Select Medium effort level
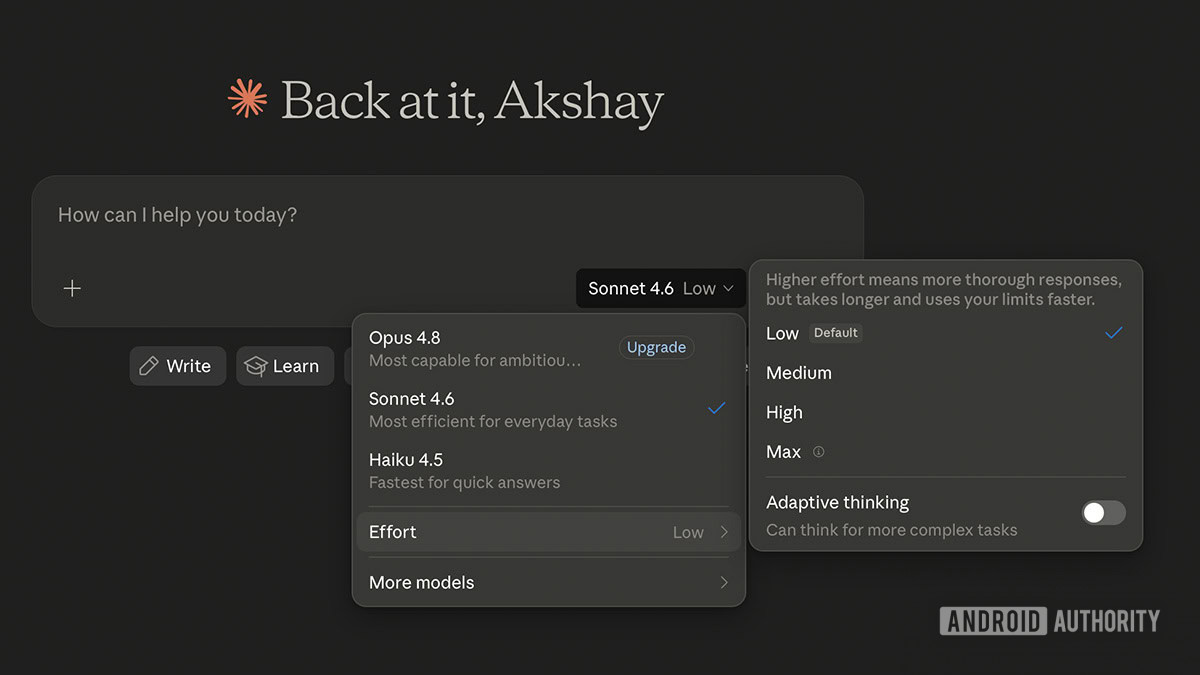The height and width of the screenshot is (675, 1200). coord(945,373)
